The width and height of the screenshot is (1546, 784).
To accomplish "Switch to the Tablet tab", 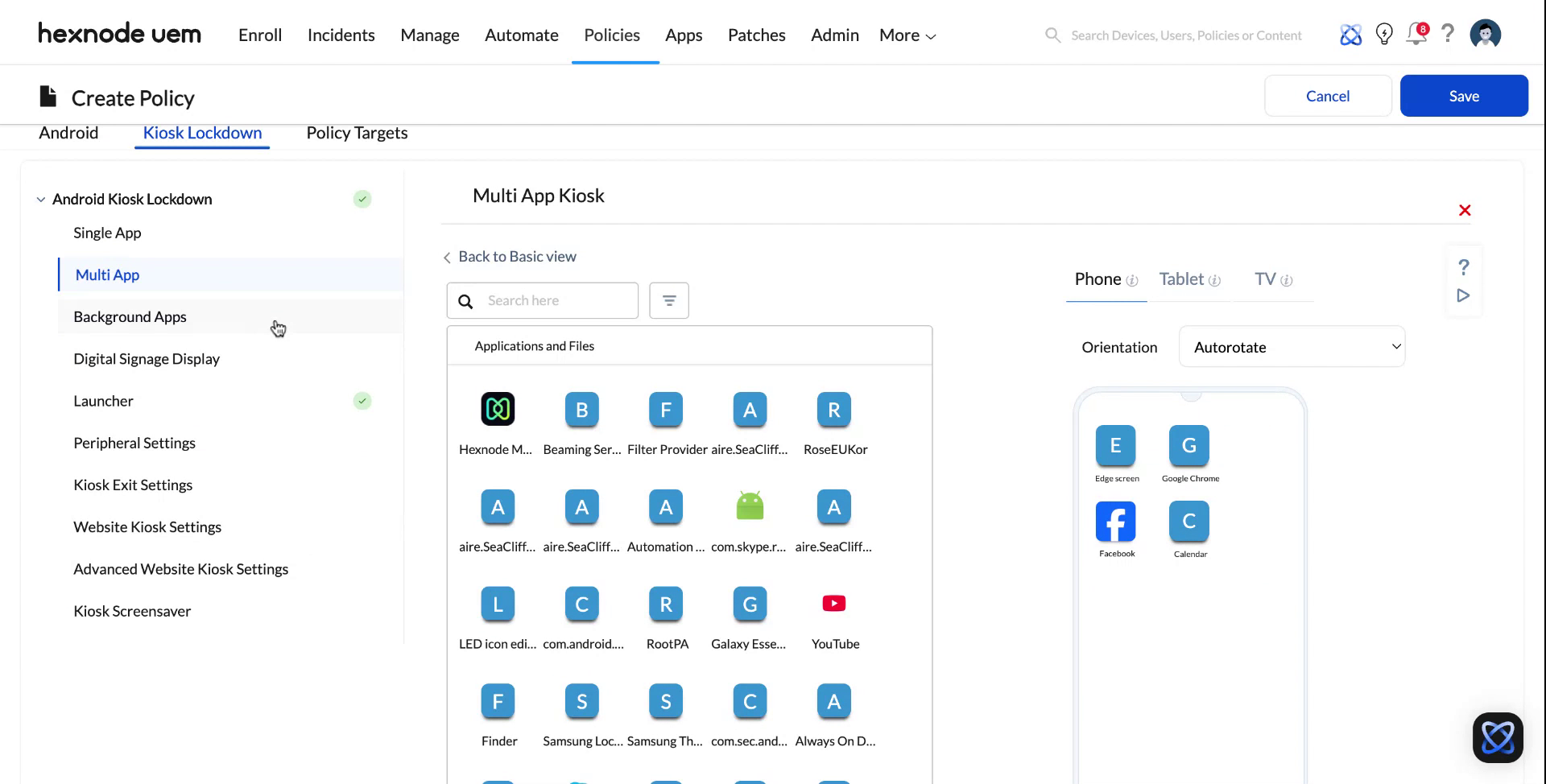I will (1182, 279).
